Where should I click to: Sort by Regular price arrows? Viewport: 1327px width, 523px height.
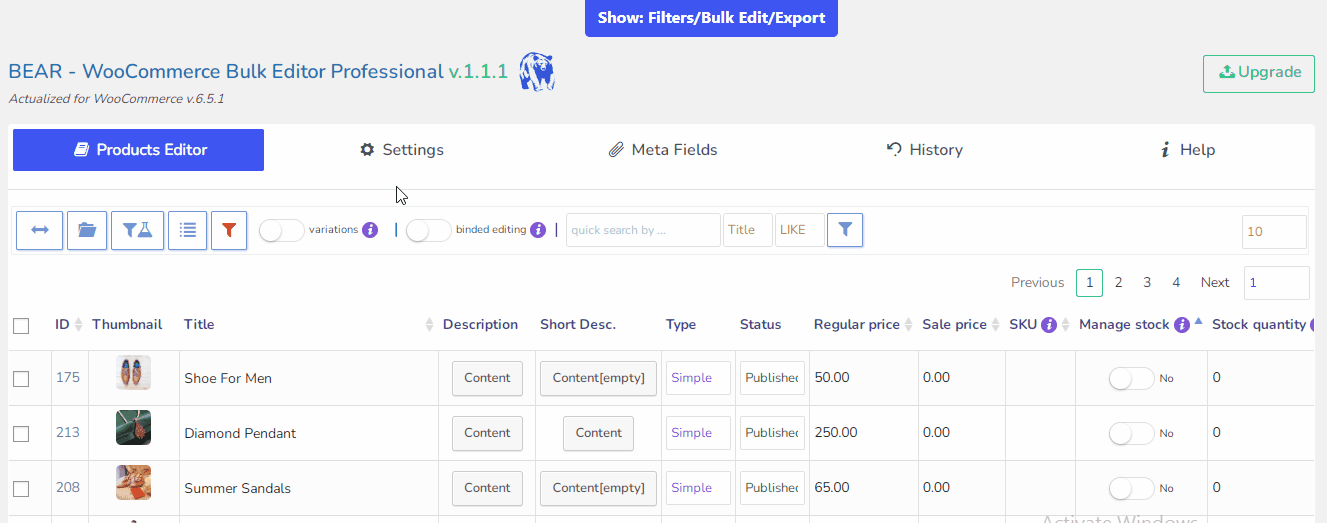click(x=908, y=325)
